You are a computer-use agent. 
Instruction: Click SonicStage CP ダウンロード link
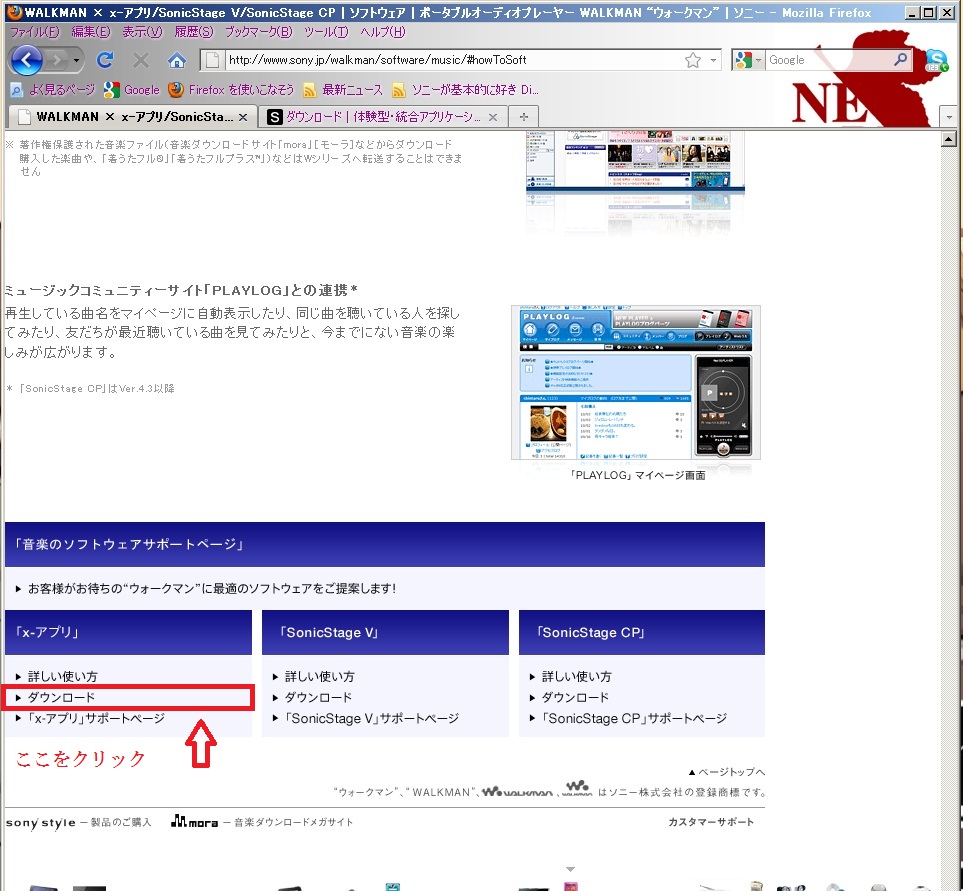[x=575, y=698]
